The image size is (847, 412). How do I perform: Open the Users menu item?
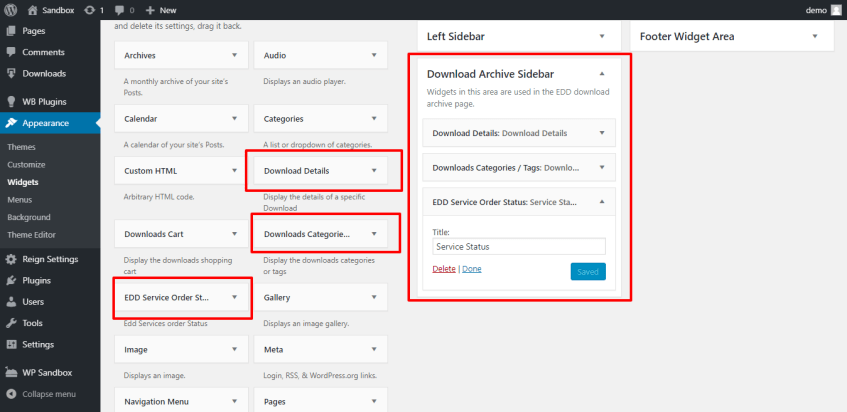[x=33, y=302]
